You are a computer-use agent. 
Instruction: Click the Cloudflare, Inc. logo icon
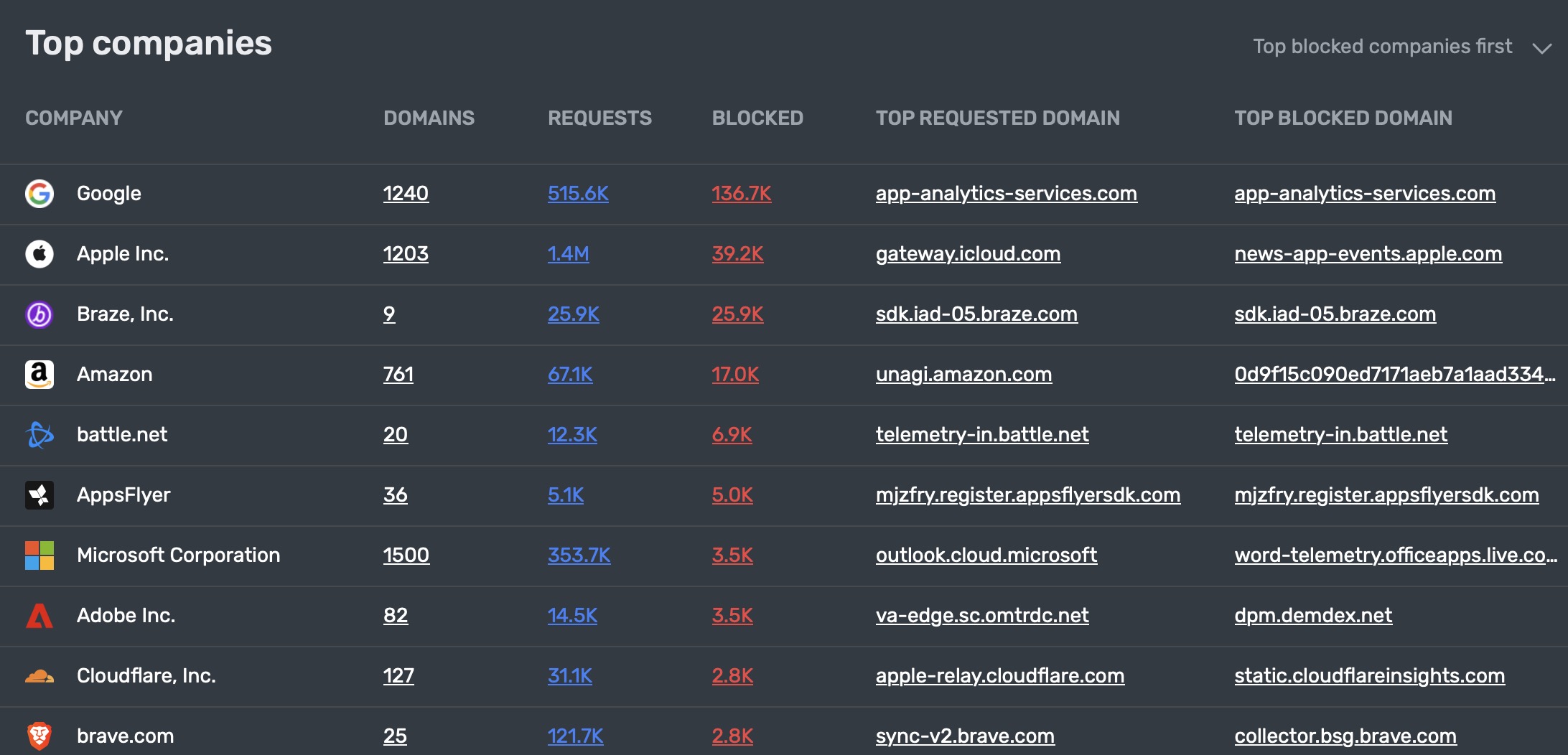39,676
